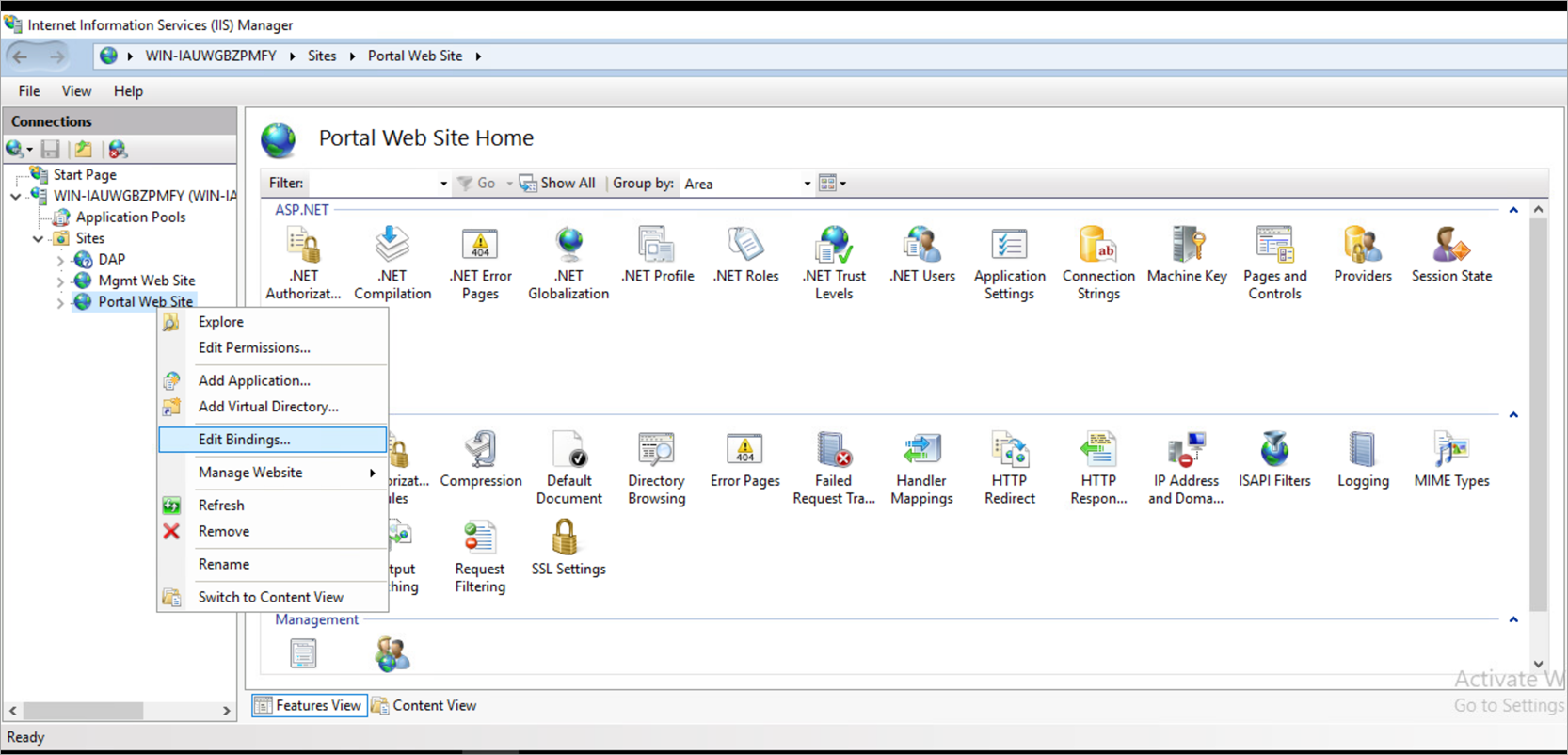The image size is (1568, 755).
Task: Switch to the Content View tab
Action: click(x=424, y=705)
